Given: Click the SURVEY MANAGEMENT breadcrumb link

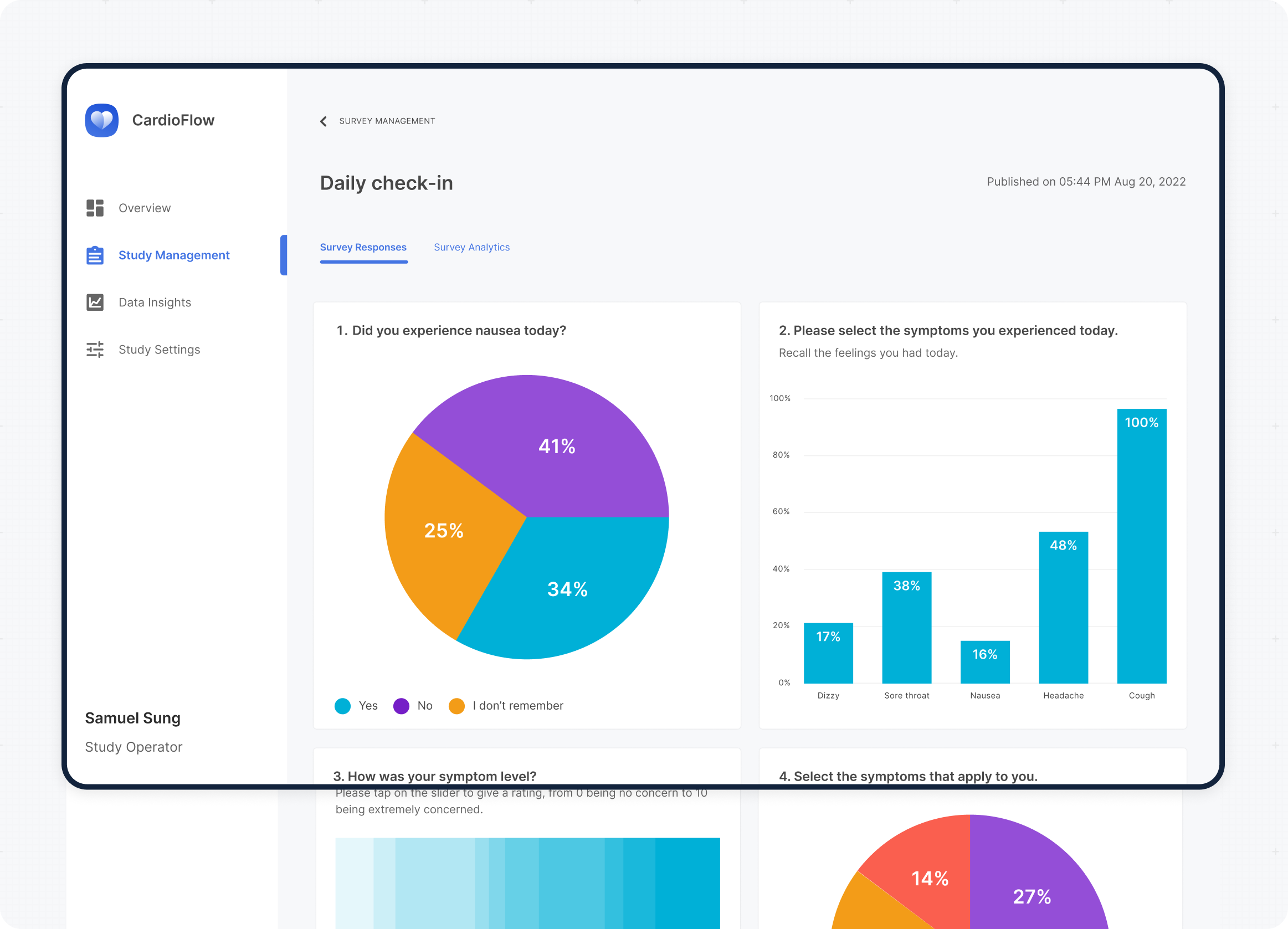Looking at the screenshot, I should click(x=387, y=121).
